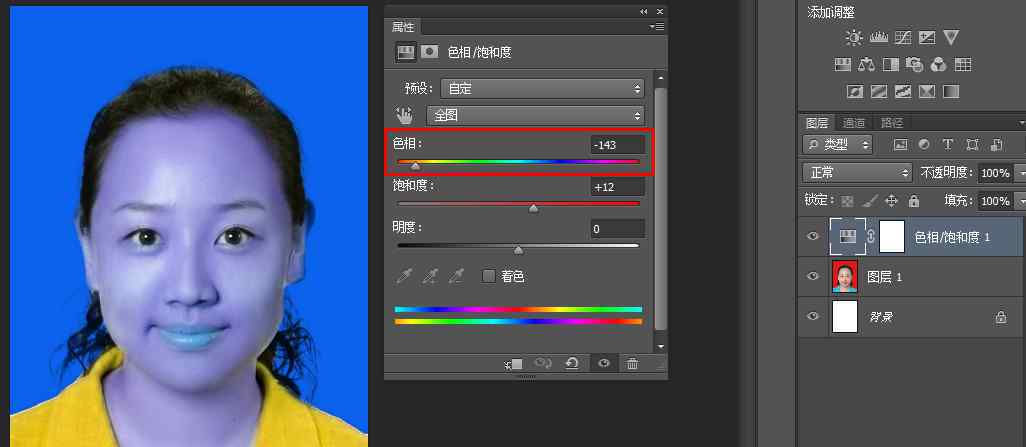Toggle lock transparent pixels
This screenshot has width=1026, height=447.
click(847, 201)
